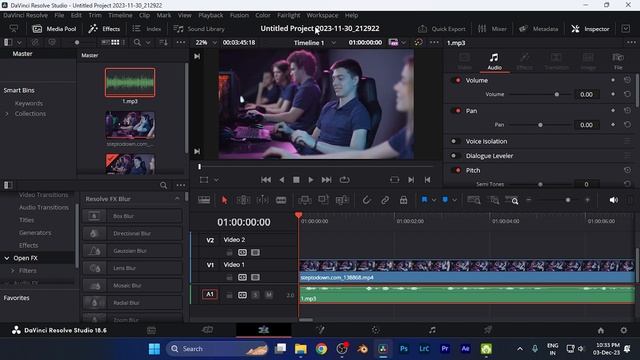Screen dimensions: 640x360
Task: Click the Overwrite Clip tool
Action: point(323,200)
